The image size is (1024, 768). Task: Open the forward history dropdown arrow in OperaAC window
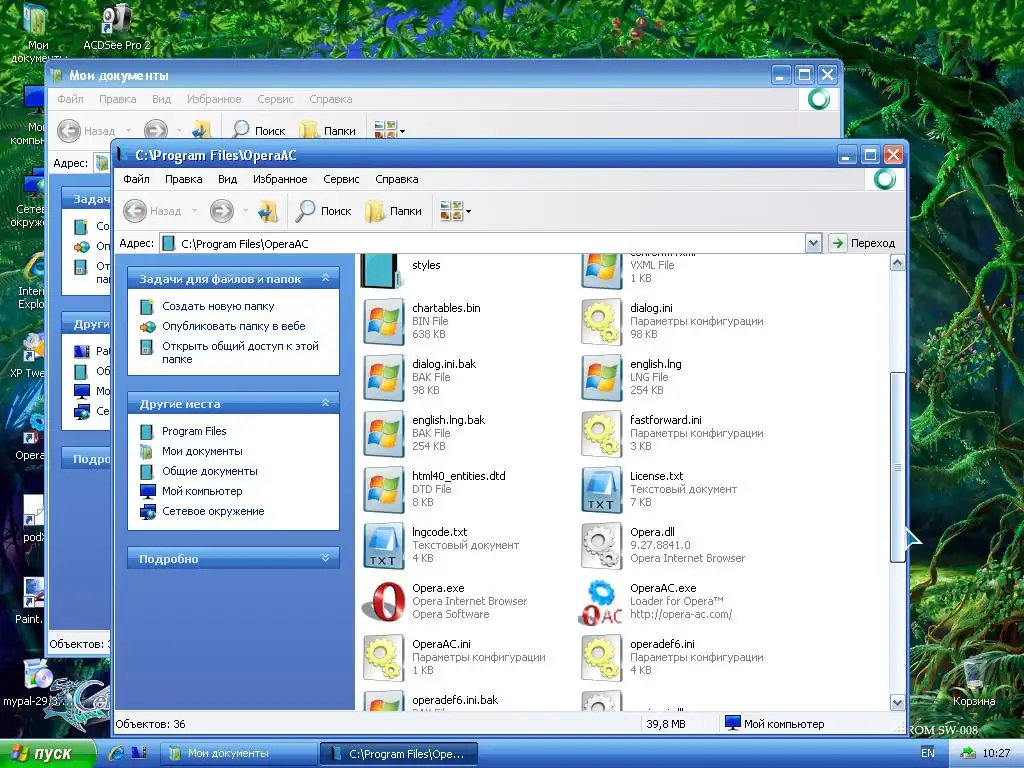coord(245,211)
